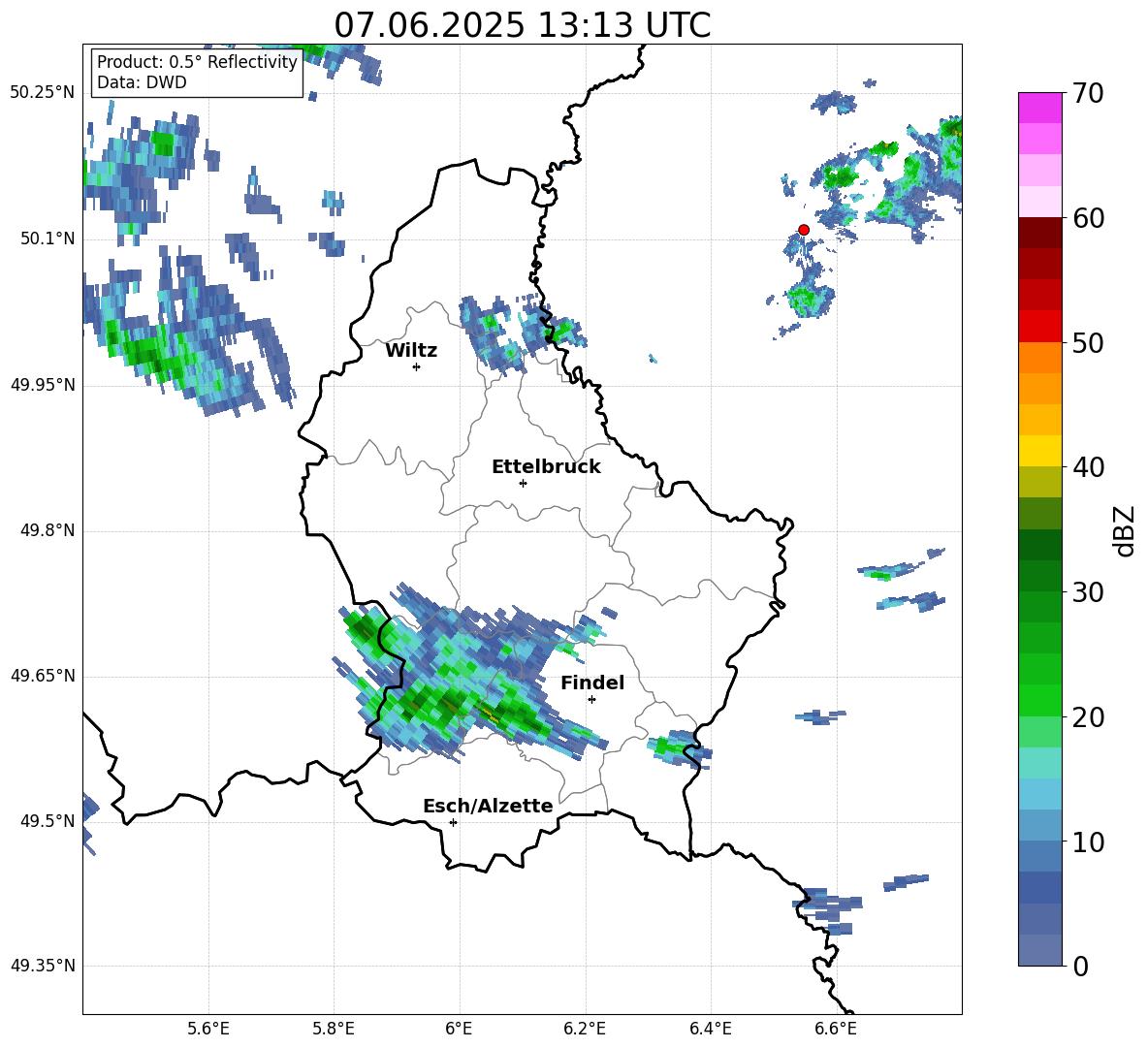The width and height of the screenshot is (1148, 1048).
Task: Click the 'Data: DWD' text
Action: pyautogui.click(x=142, y=82)
